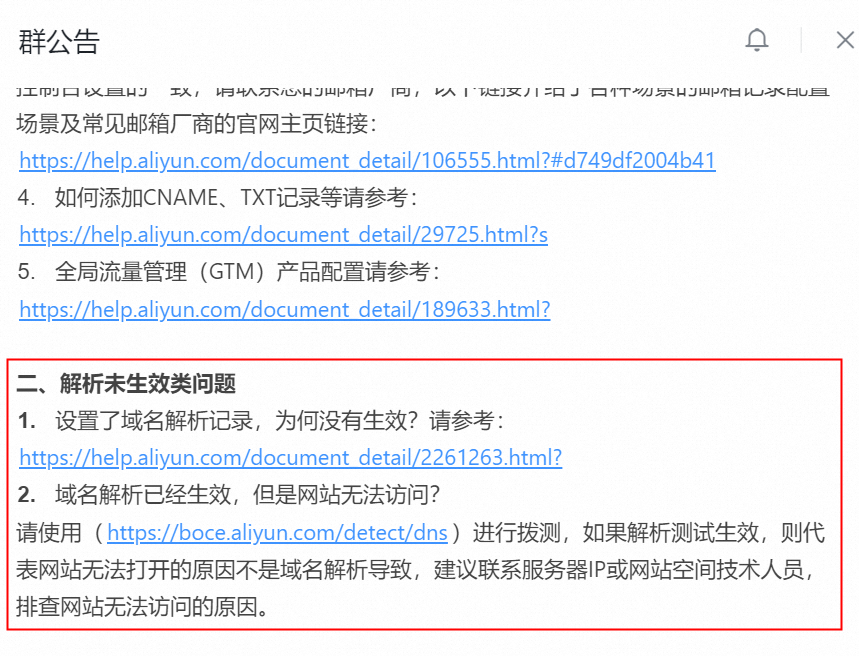
Task: Open the boce.aliyun.com/detect/dns link
Action: [x=277, y=532]
